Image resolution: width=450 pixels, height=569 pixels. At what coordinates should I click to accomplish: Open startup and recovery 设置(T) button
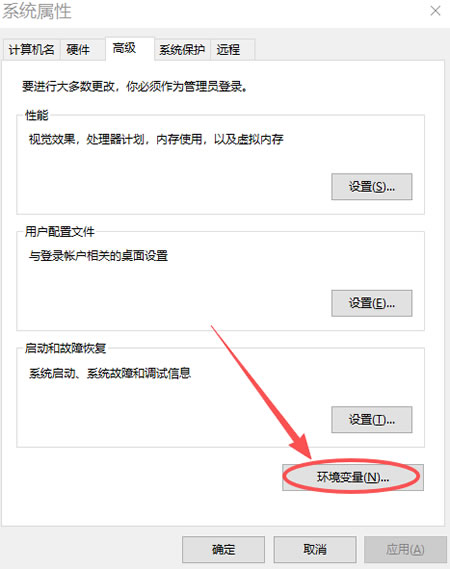(372, 419)
